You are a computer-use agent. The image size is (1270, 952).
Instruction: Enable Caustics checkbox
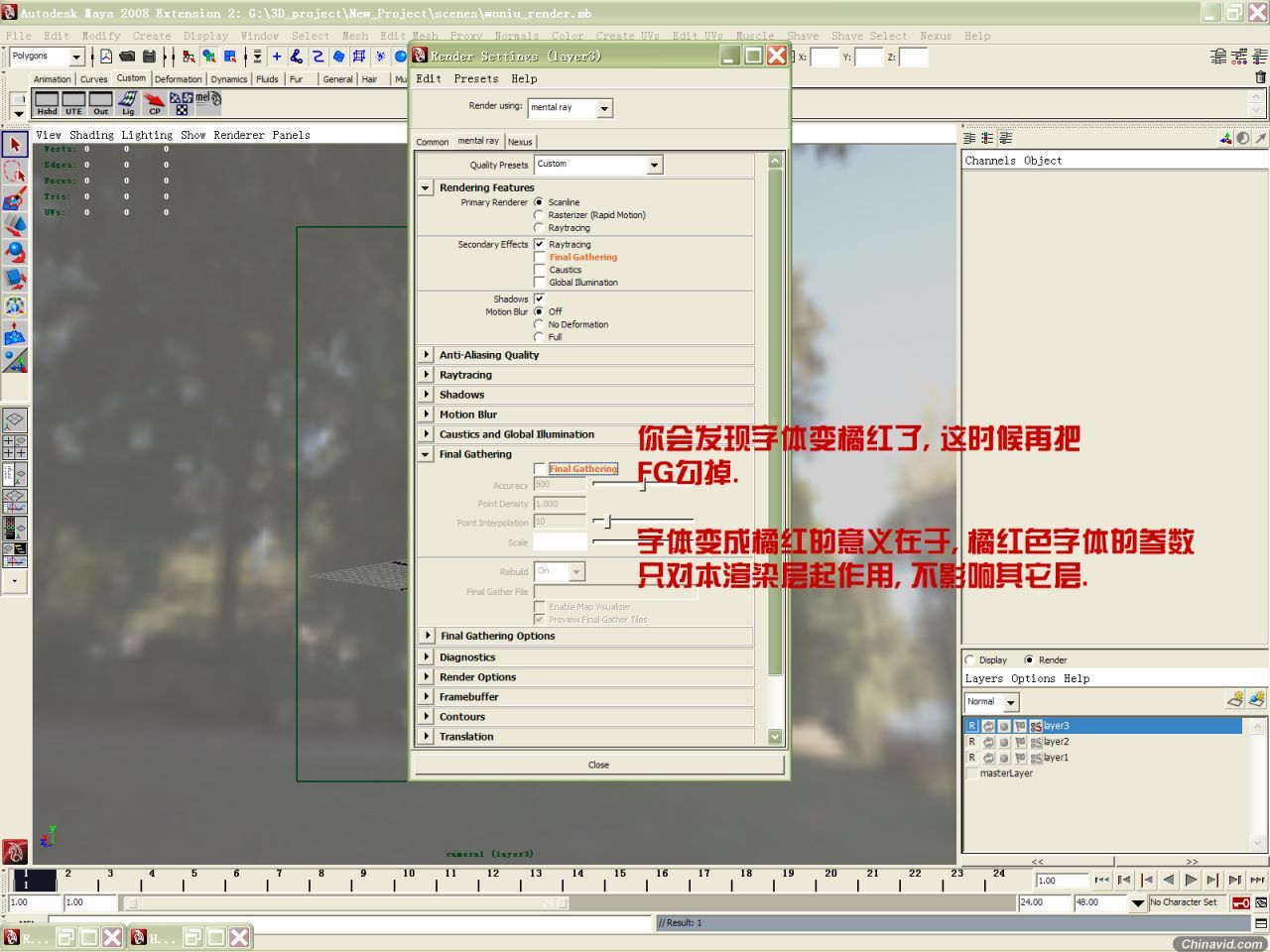tap(540, 270)
